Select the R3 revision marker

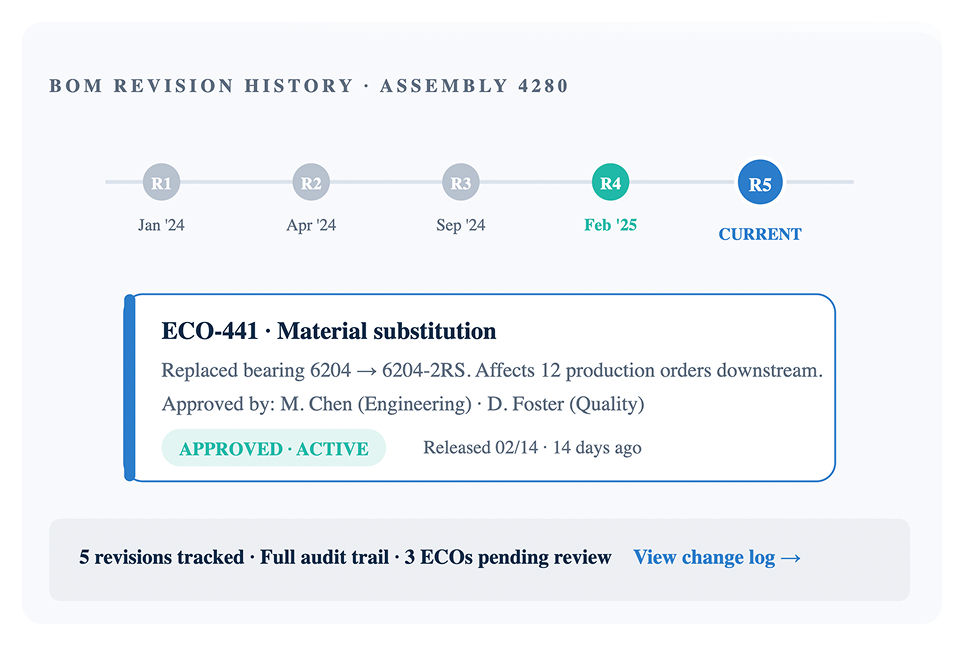460,182
